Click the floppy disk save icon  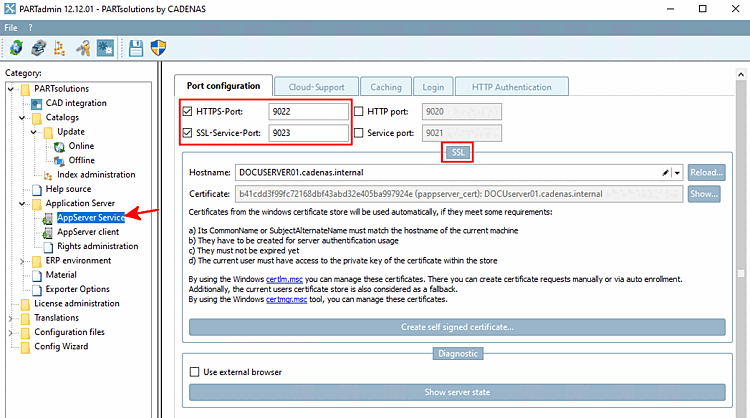[x=136, y=48]
